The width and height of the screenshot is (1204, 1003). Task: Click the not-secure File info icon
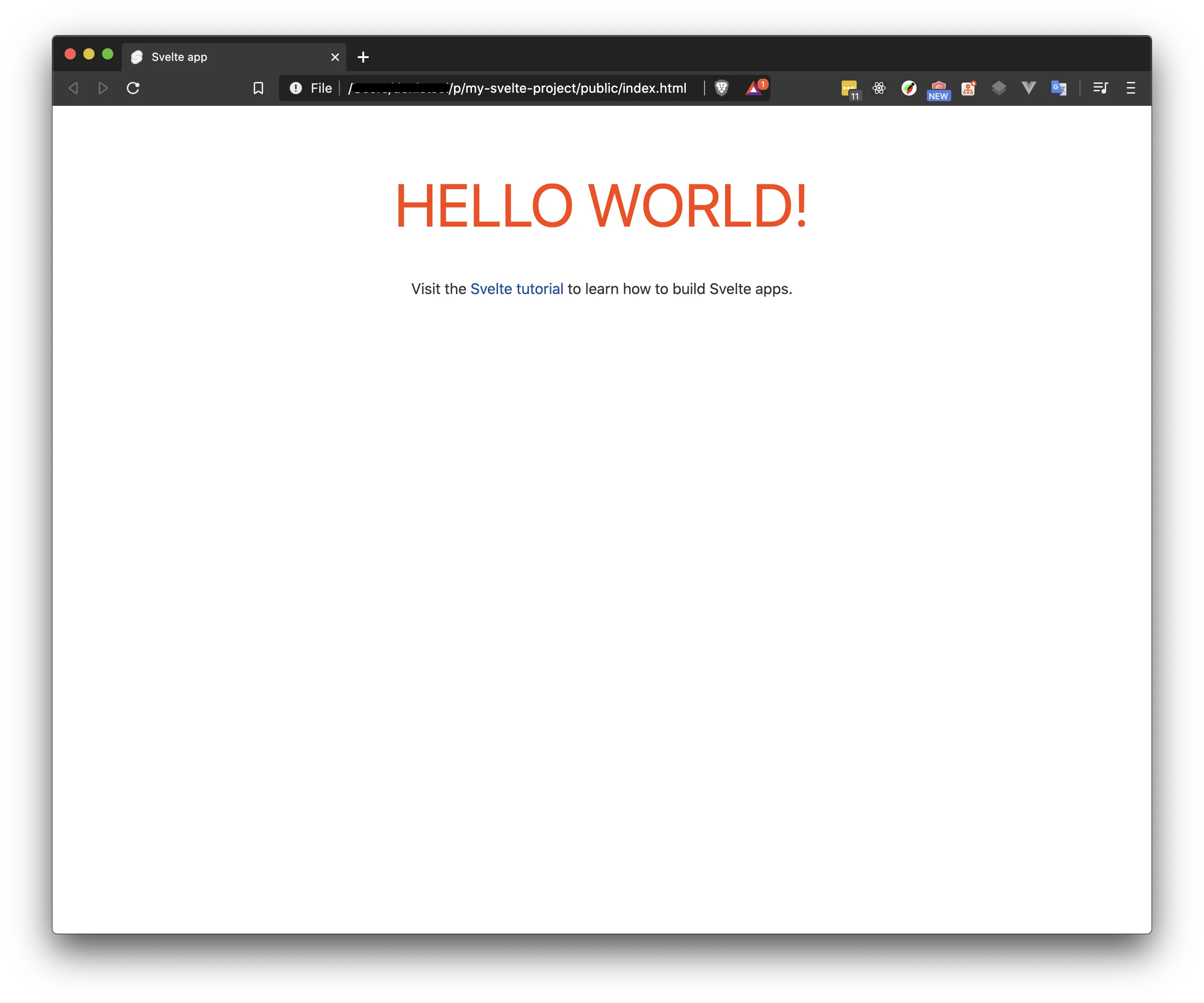tap(296, 88)
